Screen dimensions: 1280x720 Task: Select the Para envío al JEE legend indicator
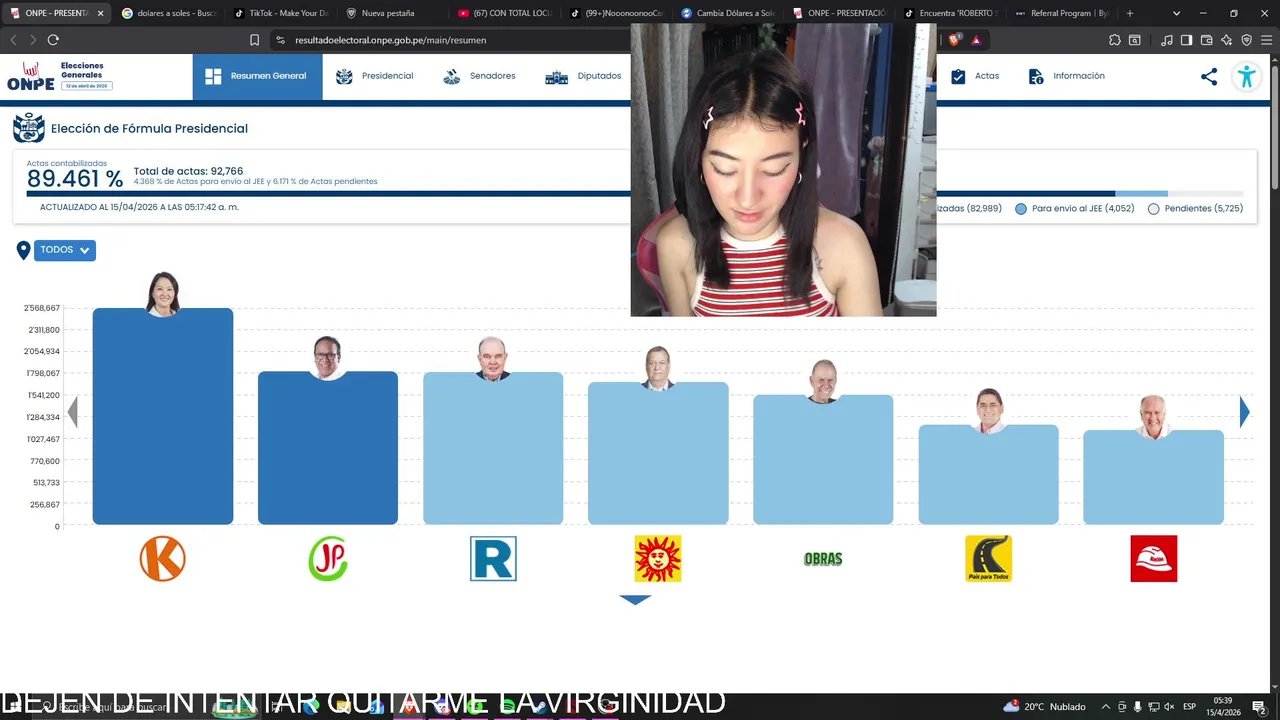click(1020, 209)
